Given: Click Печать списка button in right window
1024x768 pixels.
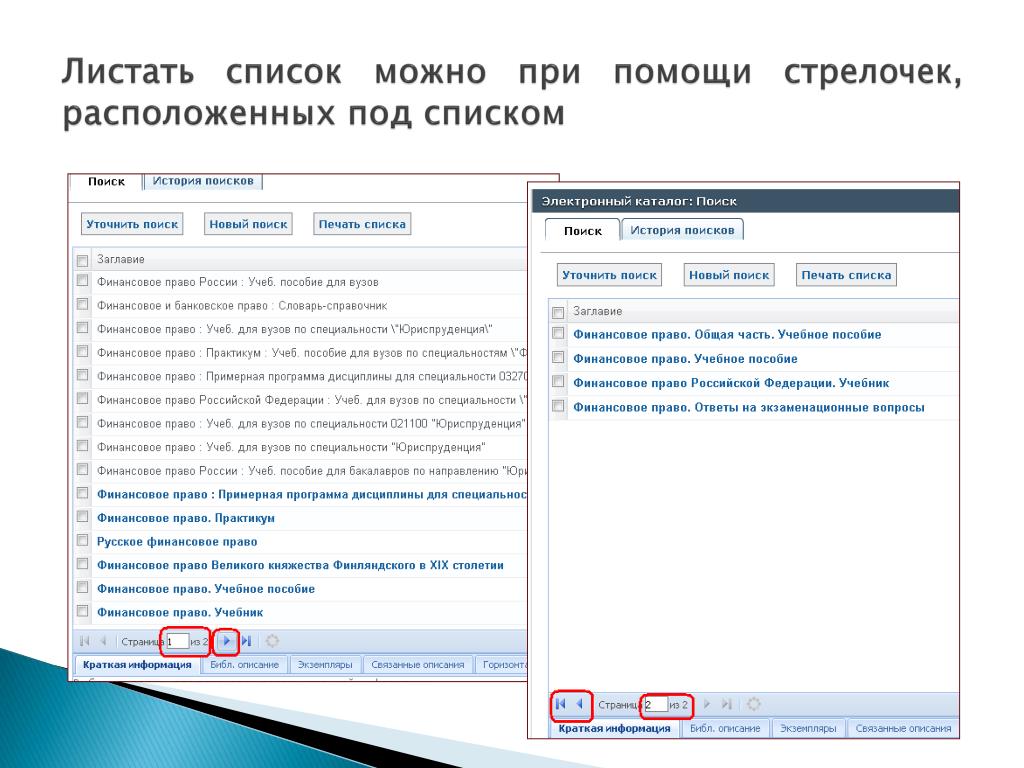Looking at the screenshot, I should 846,275.
